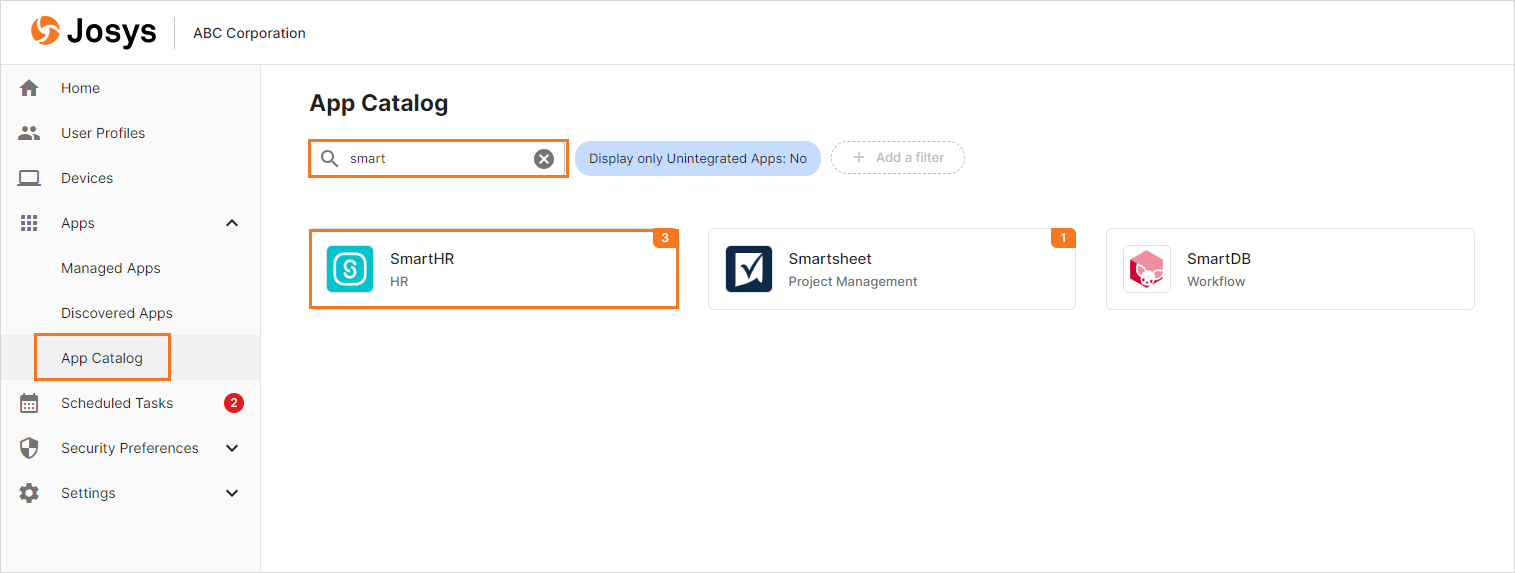
Task: Click the Smartsheet count badge 1
Action: [x=1063, y=238]
